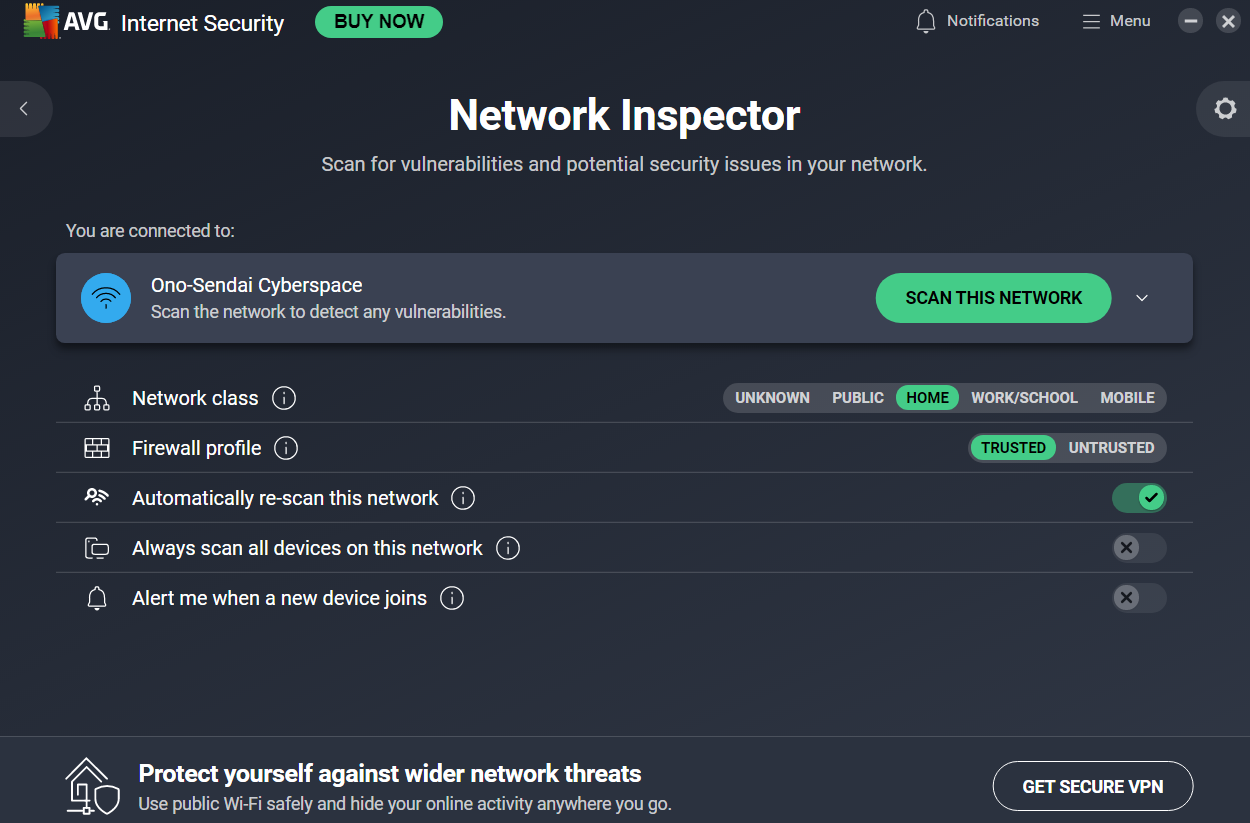Click 'Use public Wi-Fi safely' description text
Screen dimensions: 1250x823
pos(405,804)
